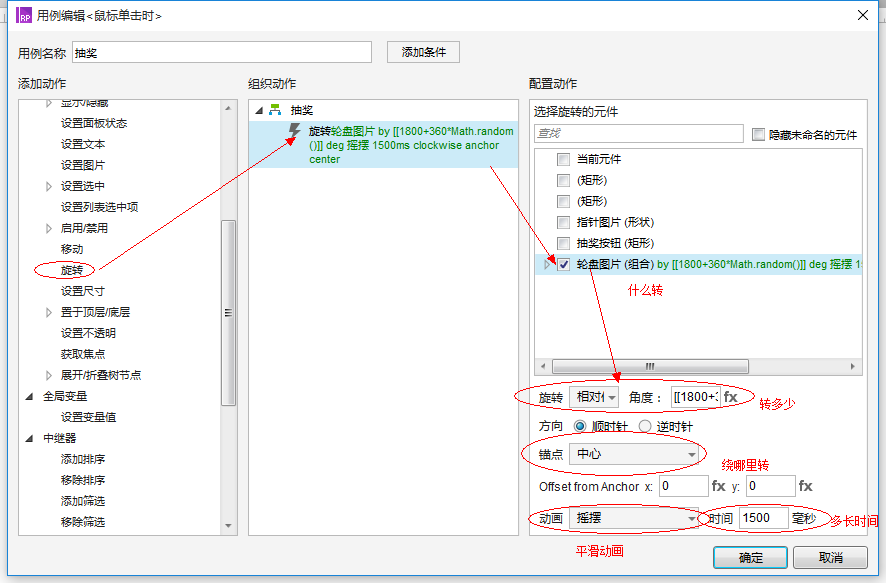The image size is (886, 583).
Task: Collapse the 抽奖 case in 组织动作
Action: coord(259,111)
